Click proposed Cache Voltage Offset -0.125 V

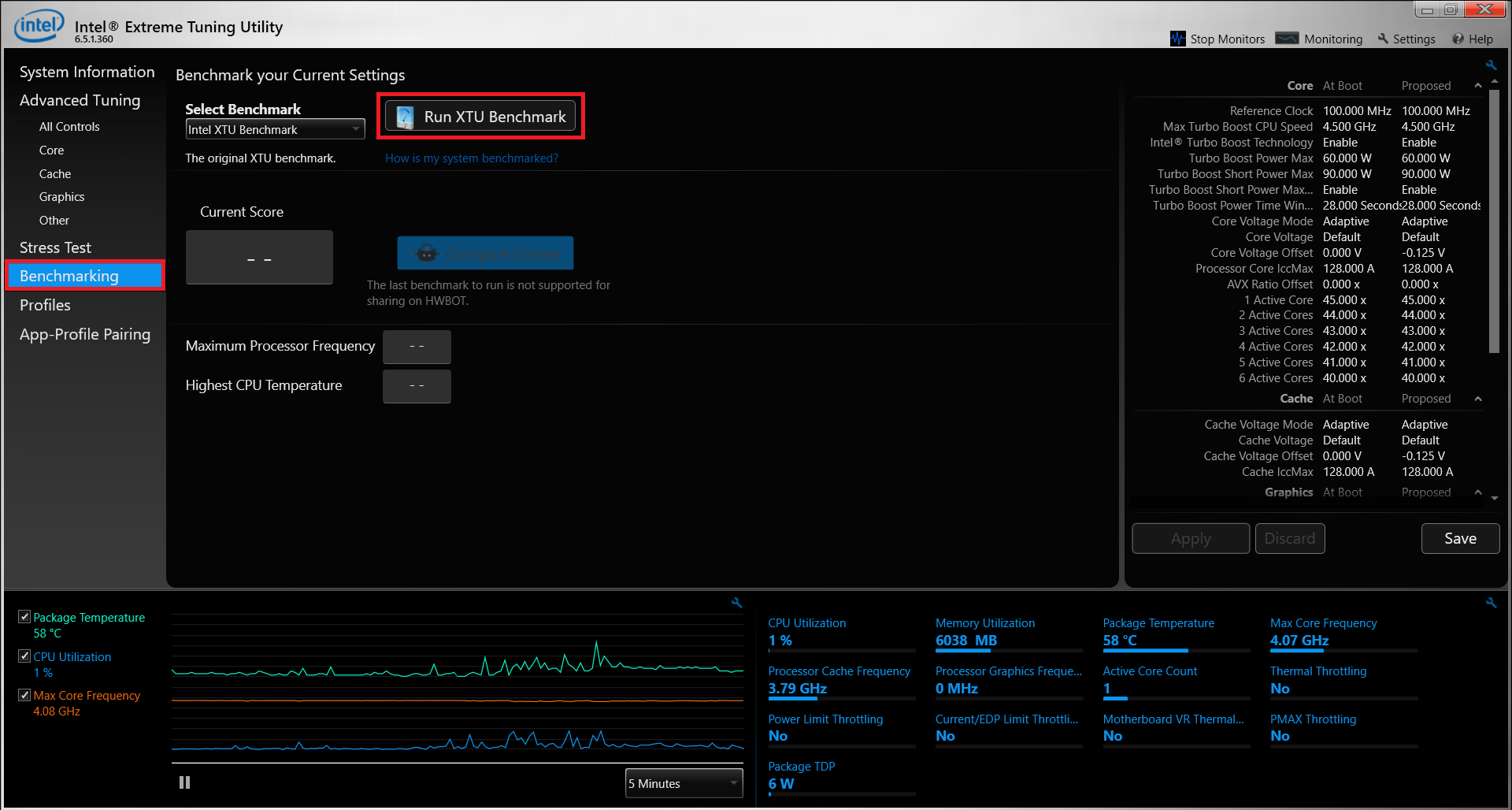[1423, 456]
